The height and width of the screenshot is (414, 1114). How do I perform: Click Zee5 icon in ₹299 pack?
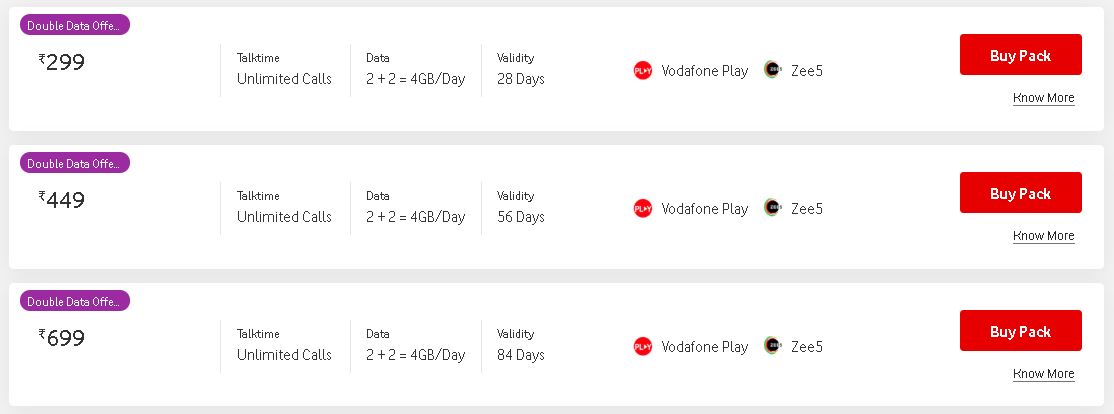pyautogui.click(x=771, y=70)
